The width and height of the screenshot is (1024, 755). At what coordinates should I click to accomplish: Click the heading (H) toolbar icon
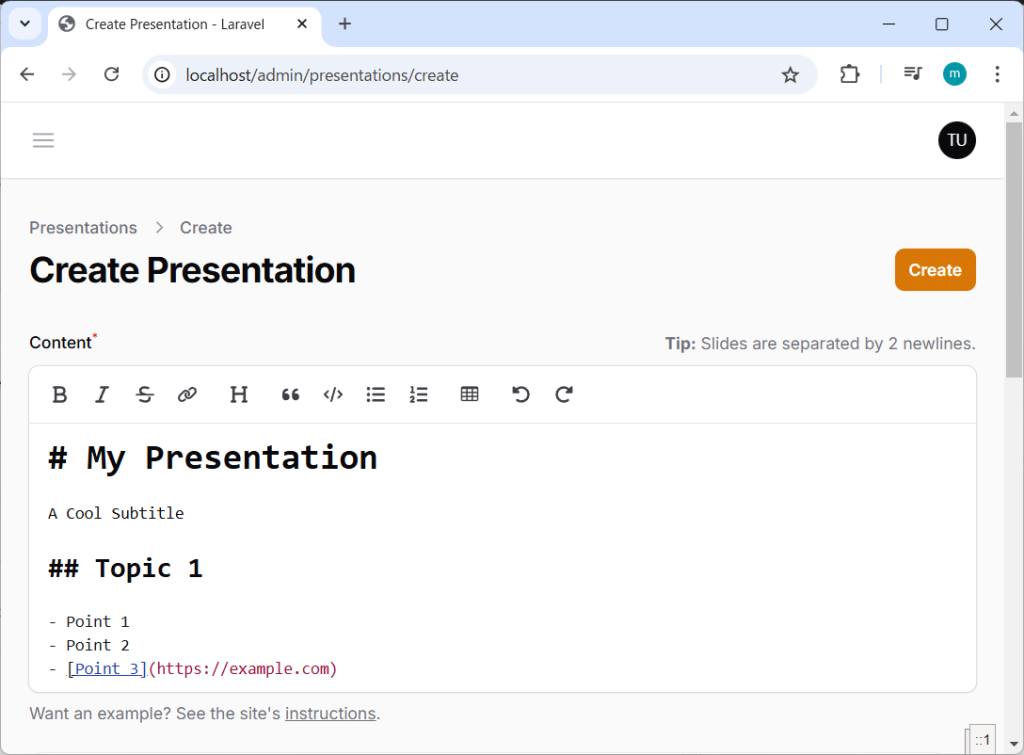(x=239, y=395)
